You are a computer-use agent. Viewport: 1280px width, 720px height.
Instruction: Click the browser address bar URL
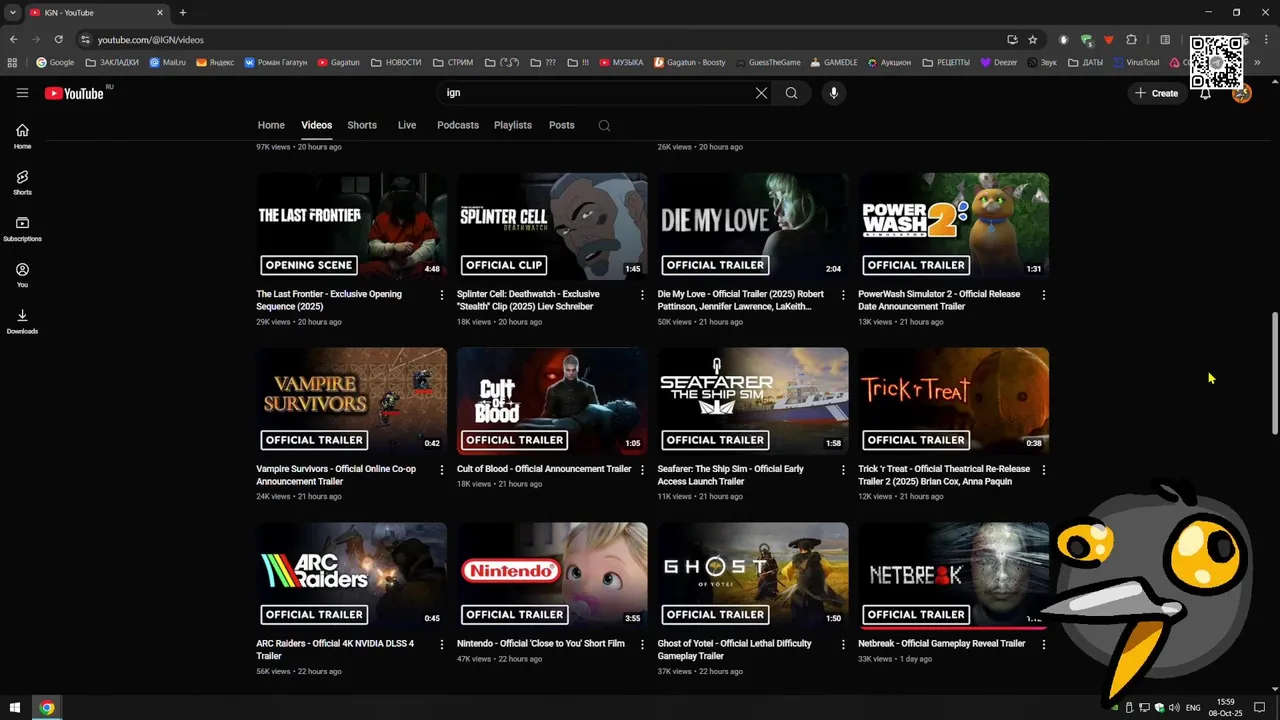[x=150, y=39]
